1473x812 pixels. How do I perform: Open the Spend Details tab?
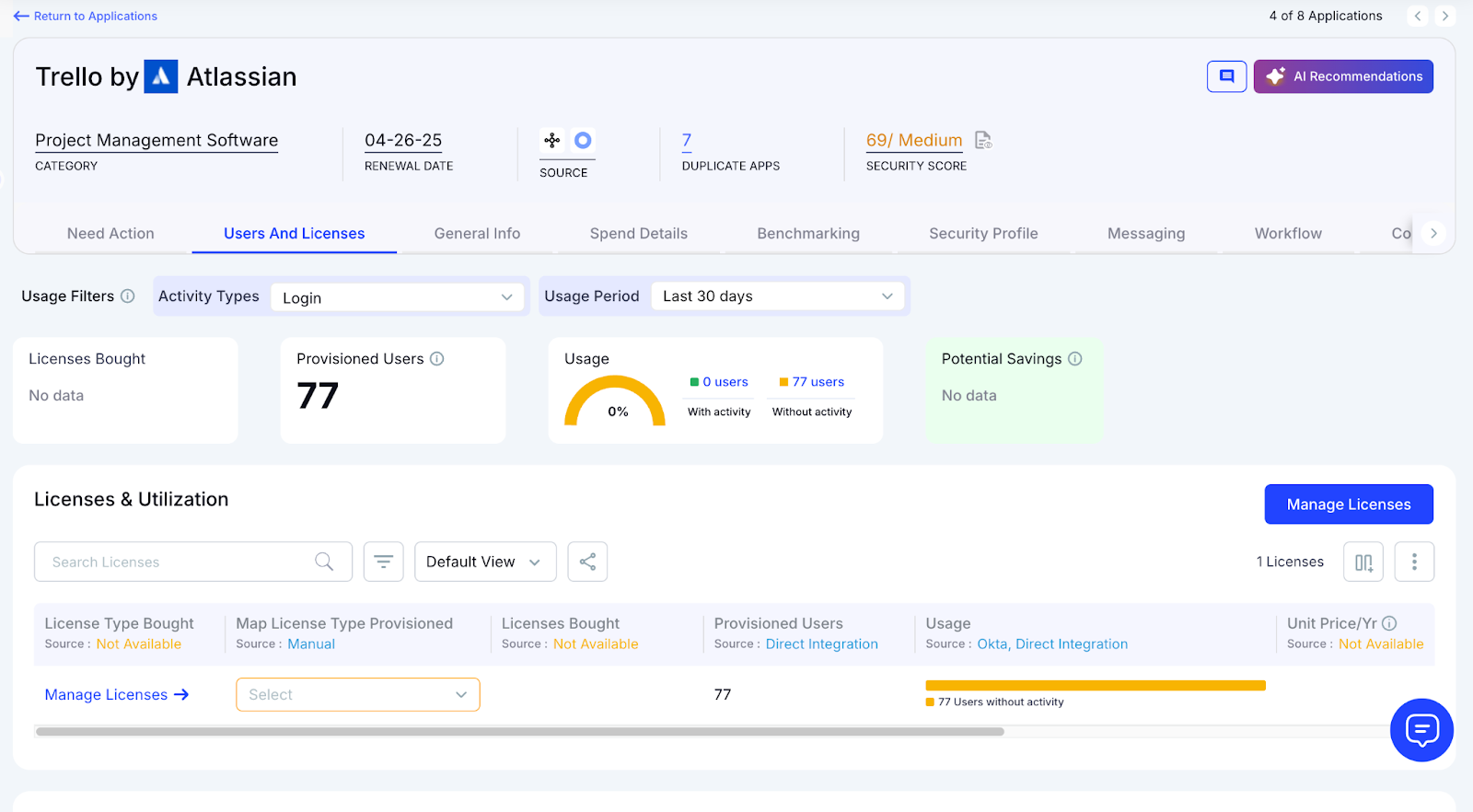click(639, 234)
